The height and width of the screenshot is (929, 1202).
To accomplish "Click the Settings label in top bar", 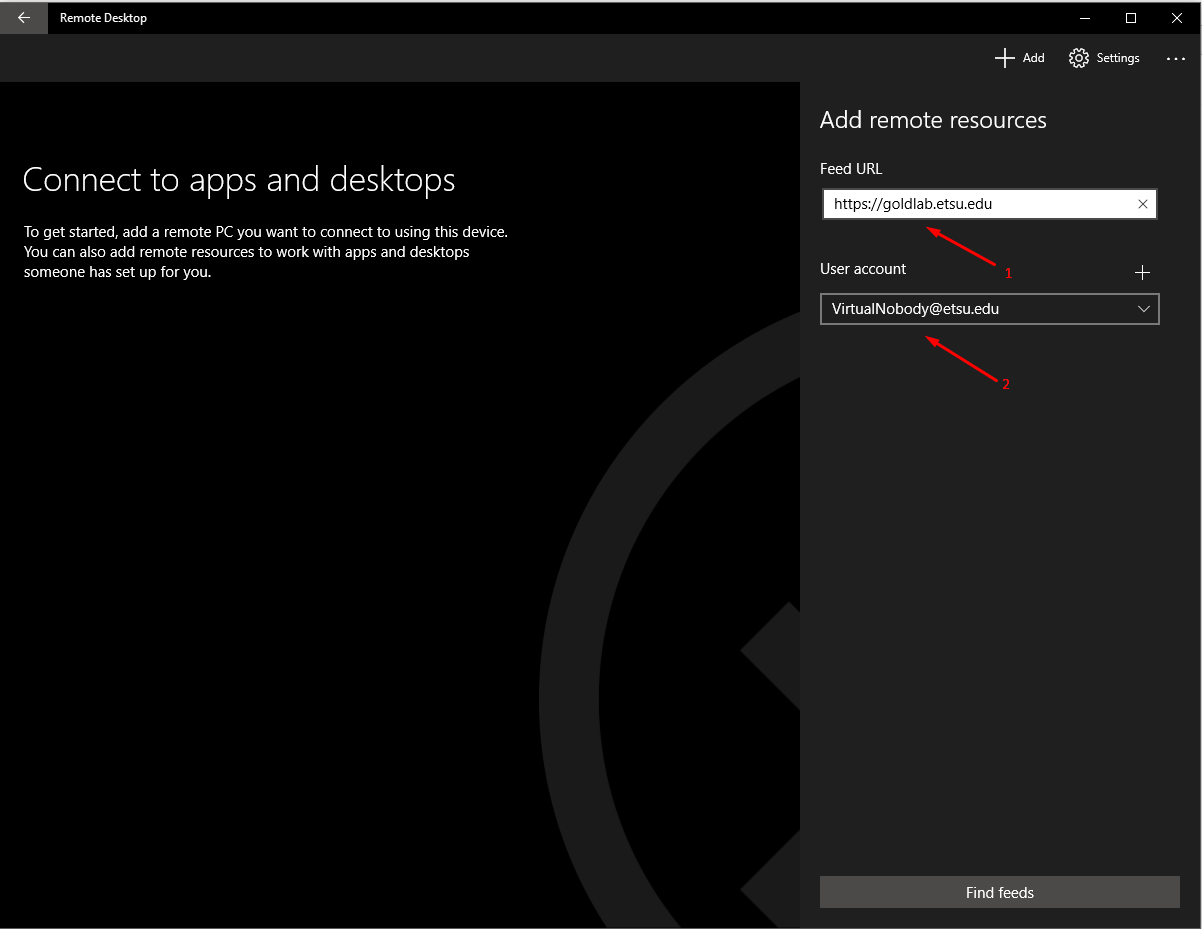I will coord(1118,58).
